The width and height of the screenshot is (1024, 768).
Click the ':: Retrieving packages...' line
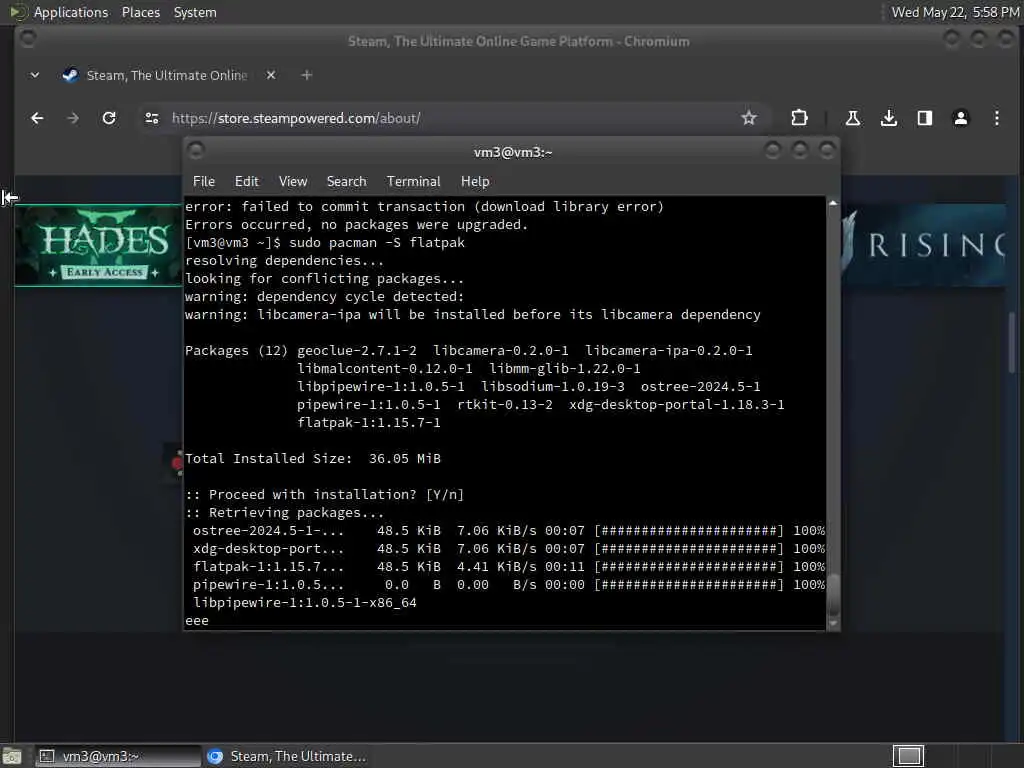click(285, 513)
